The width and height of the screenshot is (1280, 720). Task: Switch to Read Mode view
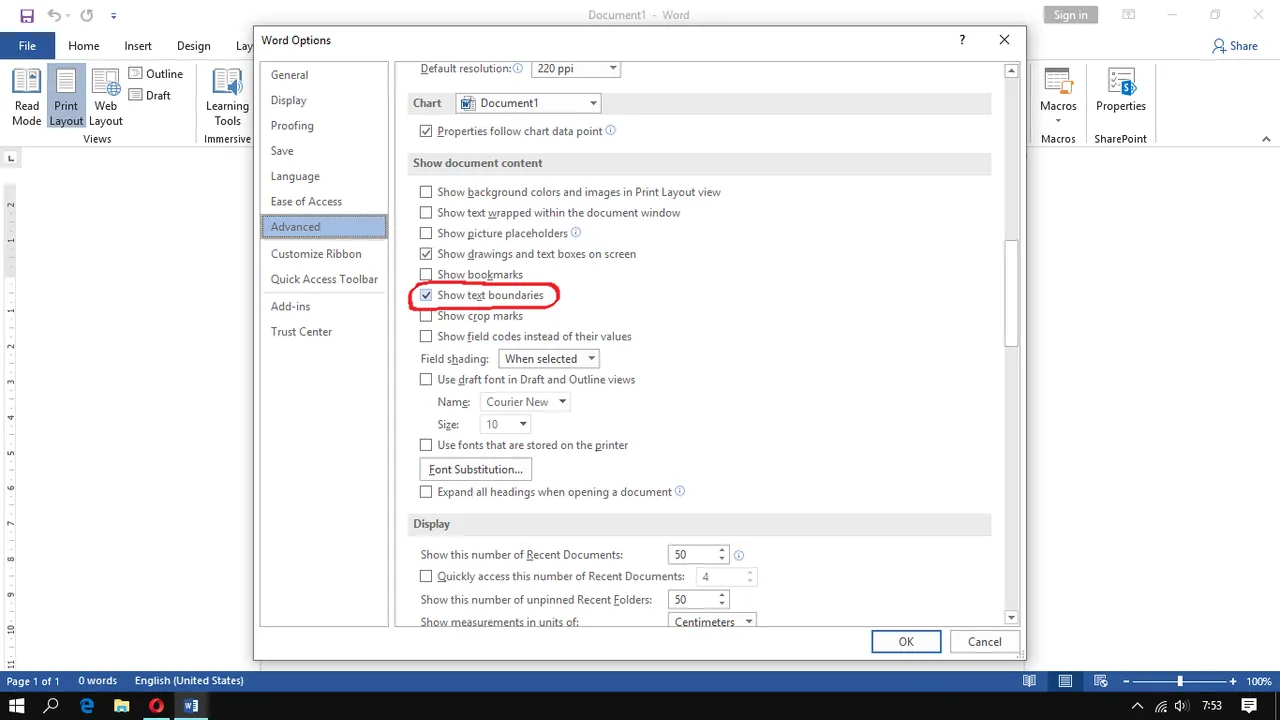pyautogui.click(x=27, y=97)
